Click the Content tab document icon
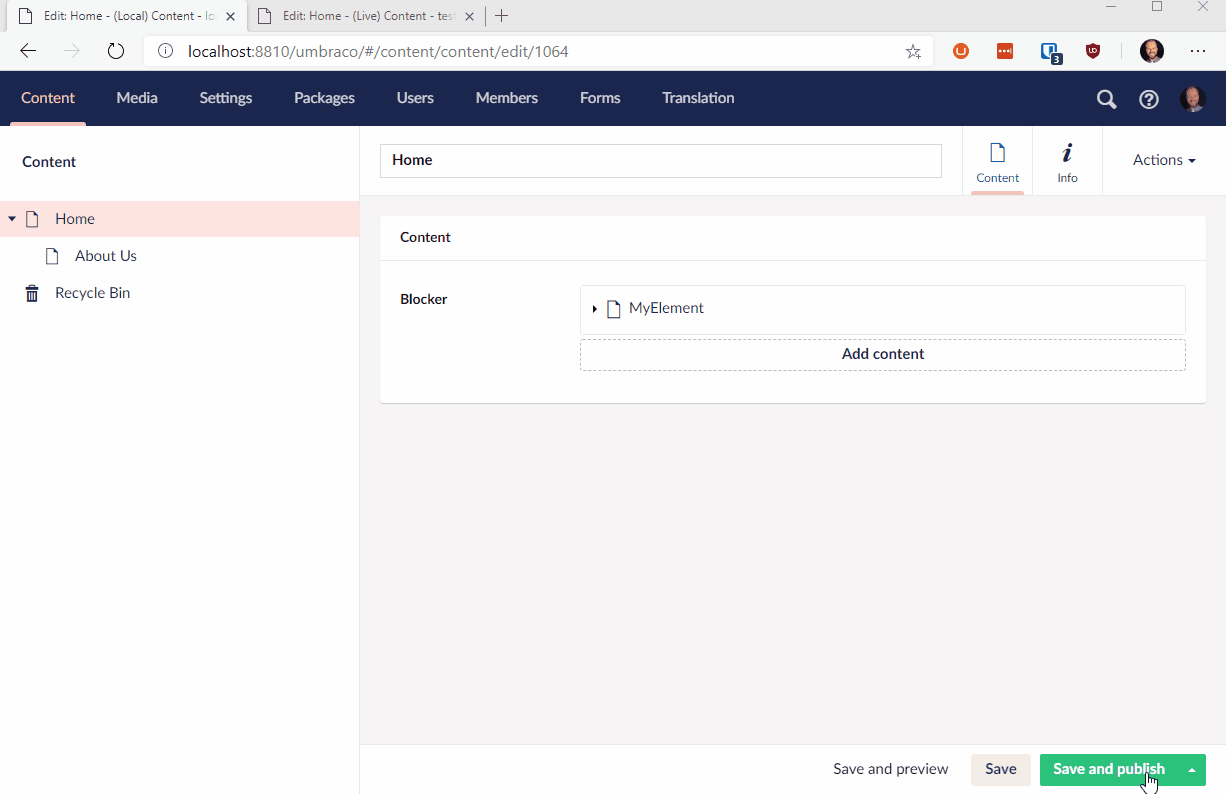The image size is (1226, 794). pyautogui.click(x=997, y=152)
